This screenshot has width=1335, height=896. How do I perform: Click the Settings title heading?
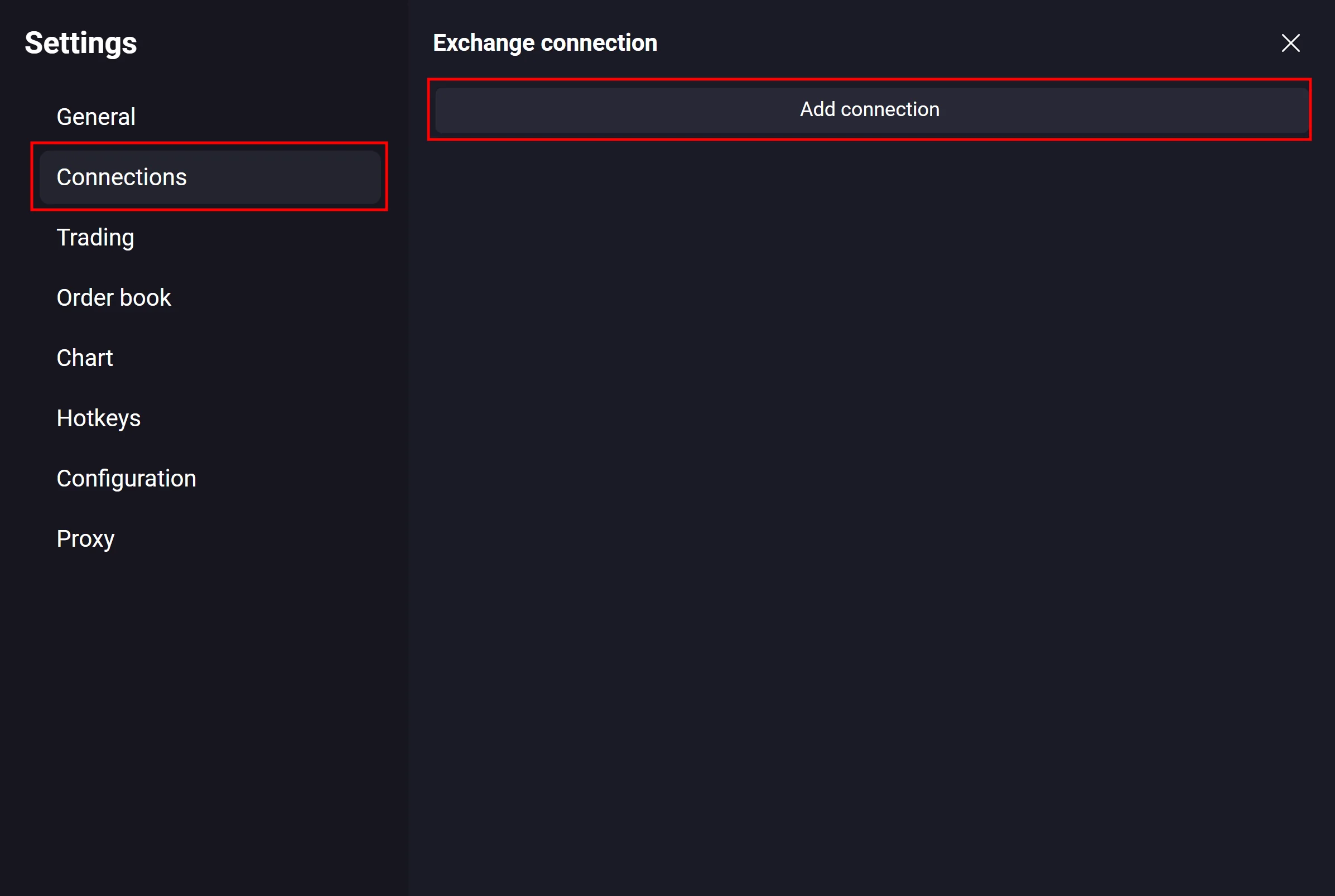point(80,44)
